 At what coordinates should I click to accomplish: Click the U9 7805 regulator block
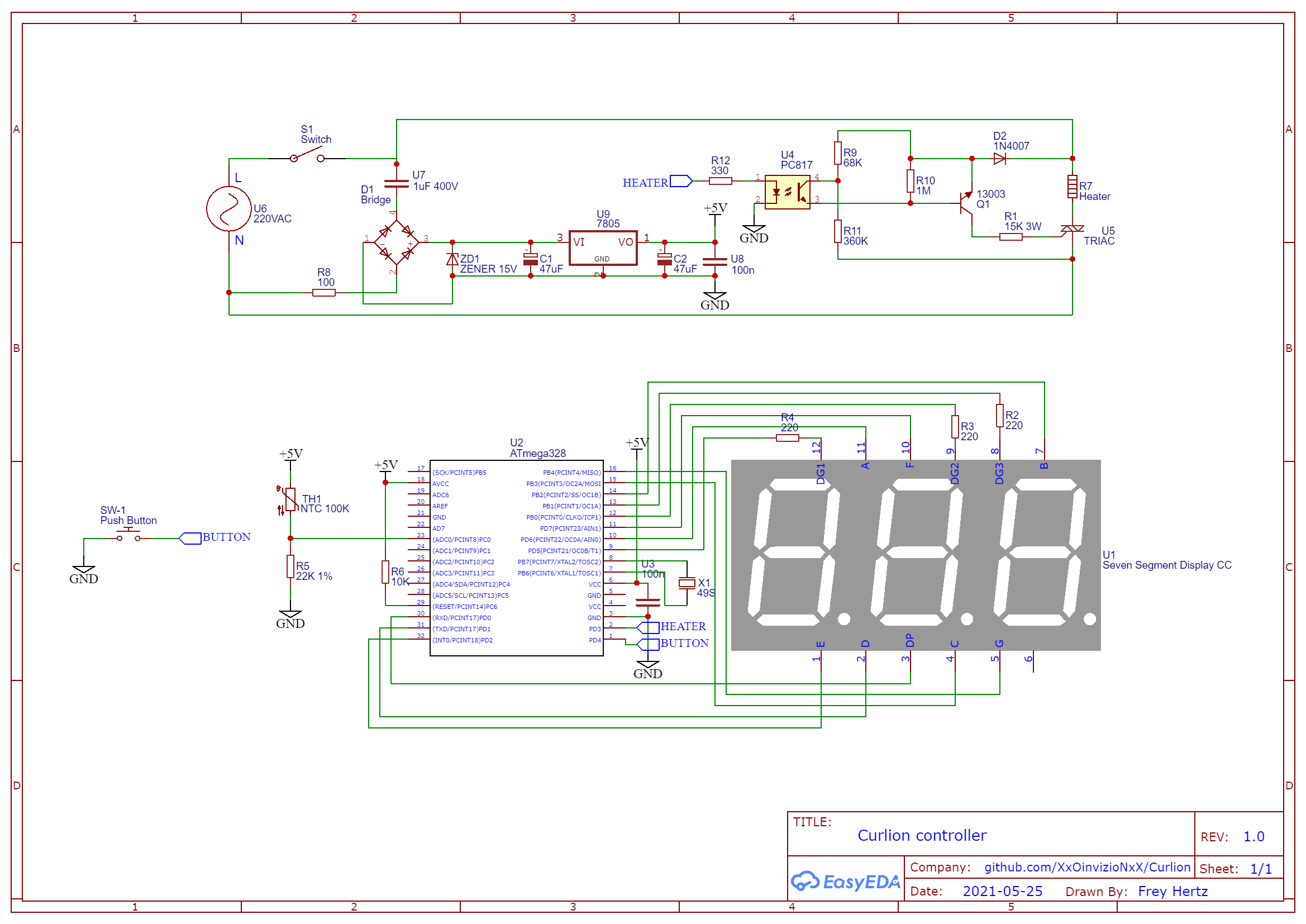(x=603, y=248)
